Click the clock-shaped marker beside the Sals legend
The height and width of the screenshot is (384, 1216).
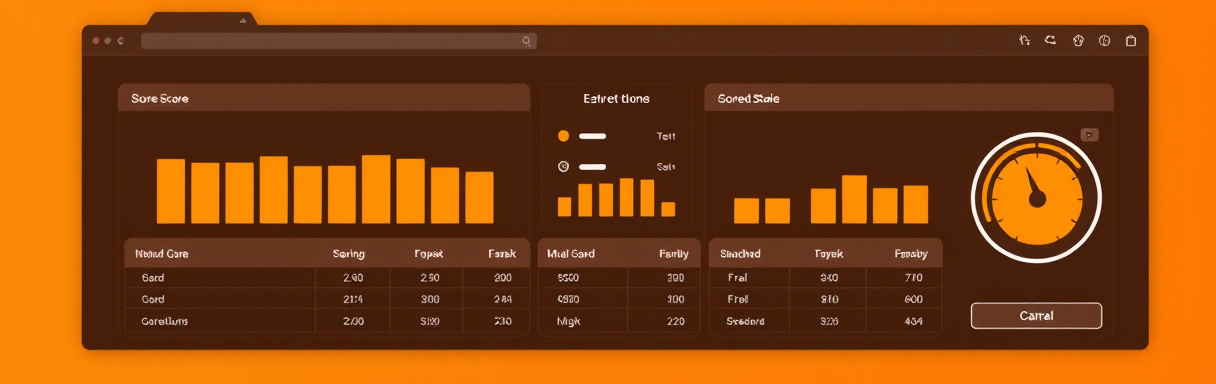(x=563, y=167)
